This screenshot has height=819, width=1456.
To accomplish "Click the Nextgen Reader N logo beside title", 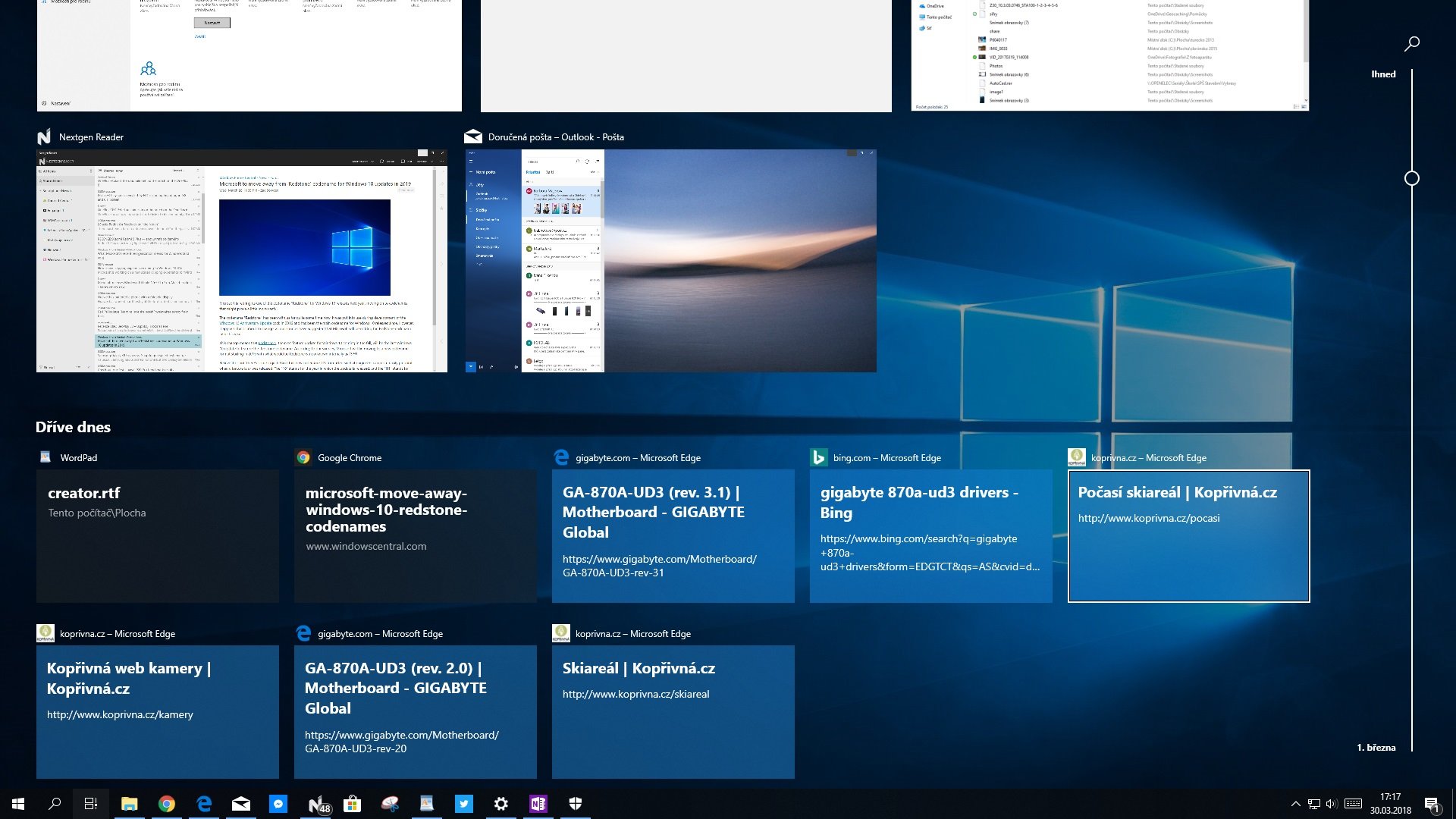I will [44, 136].
